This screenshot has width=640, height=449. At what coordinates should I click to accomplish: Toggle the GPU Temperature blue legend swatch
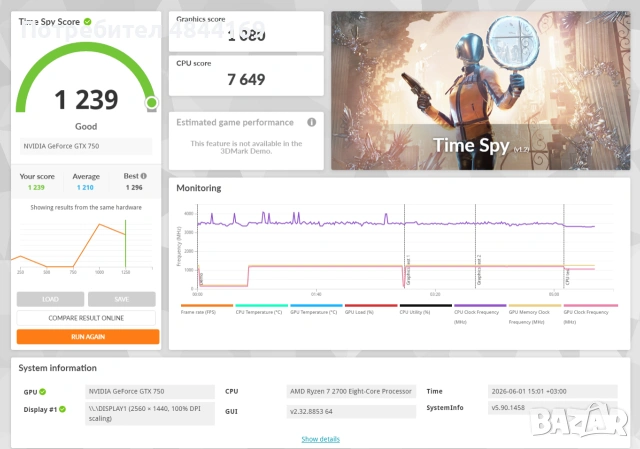click(316, 305)
